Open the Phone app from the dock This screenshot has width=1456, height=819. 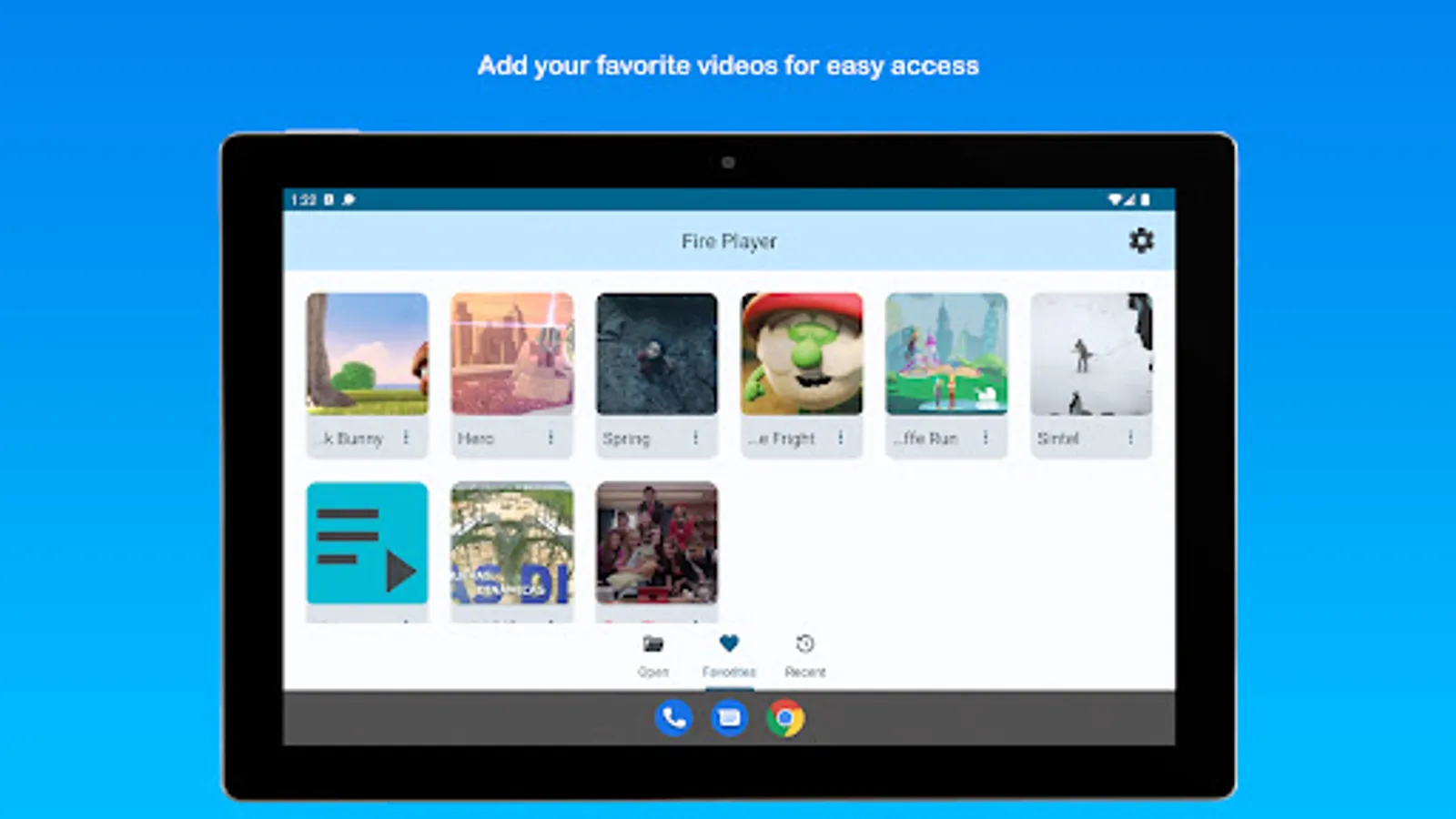pos(672,718)
